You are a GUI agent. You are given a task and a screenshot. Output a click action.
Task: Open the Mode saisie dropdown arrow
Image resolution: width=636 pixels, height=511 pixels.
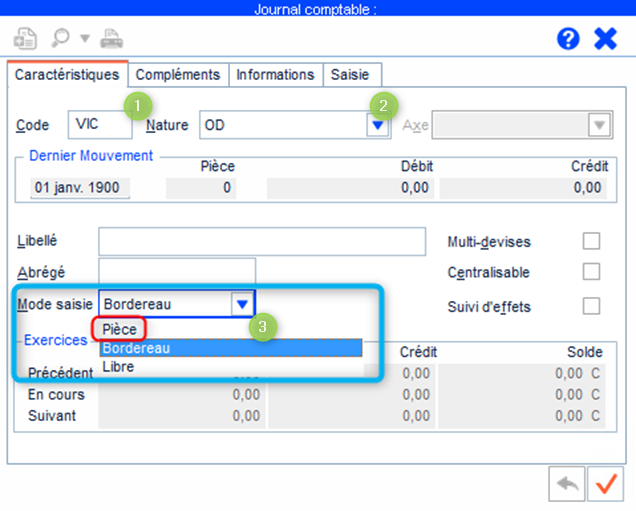(241, 303)
